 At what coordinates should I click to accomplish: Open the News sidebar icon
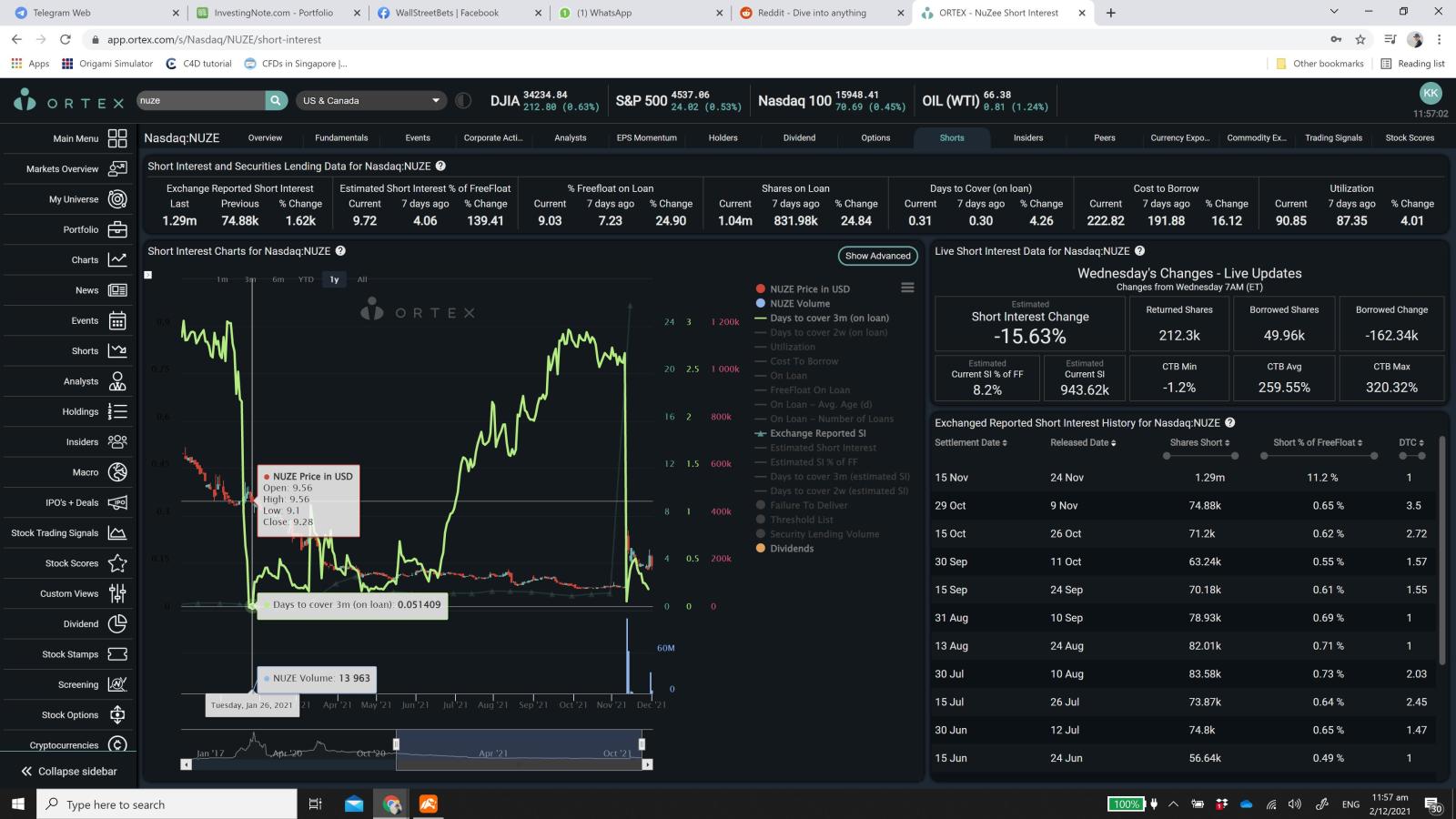117,290
